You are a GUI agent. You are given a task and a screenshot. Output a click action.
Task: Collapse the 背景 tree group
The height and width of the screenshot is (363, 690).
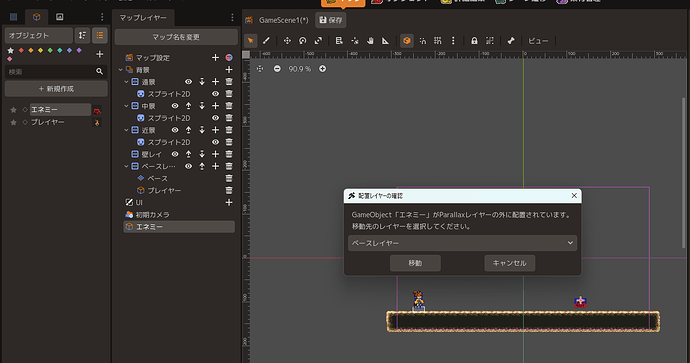point(121,70)
